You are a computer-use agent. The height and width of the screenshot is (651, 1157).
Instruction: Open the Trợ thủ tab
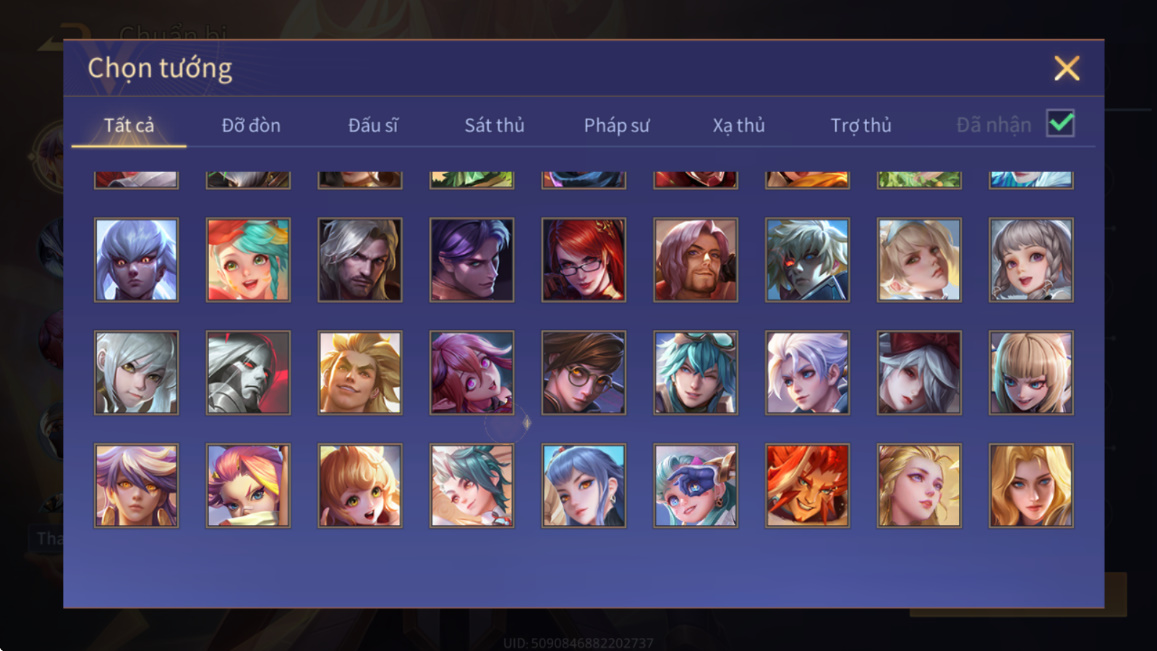[861, 125]
